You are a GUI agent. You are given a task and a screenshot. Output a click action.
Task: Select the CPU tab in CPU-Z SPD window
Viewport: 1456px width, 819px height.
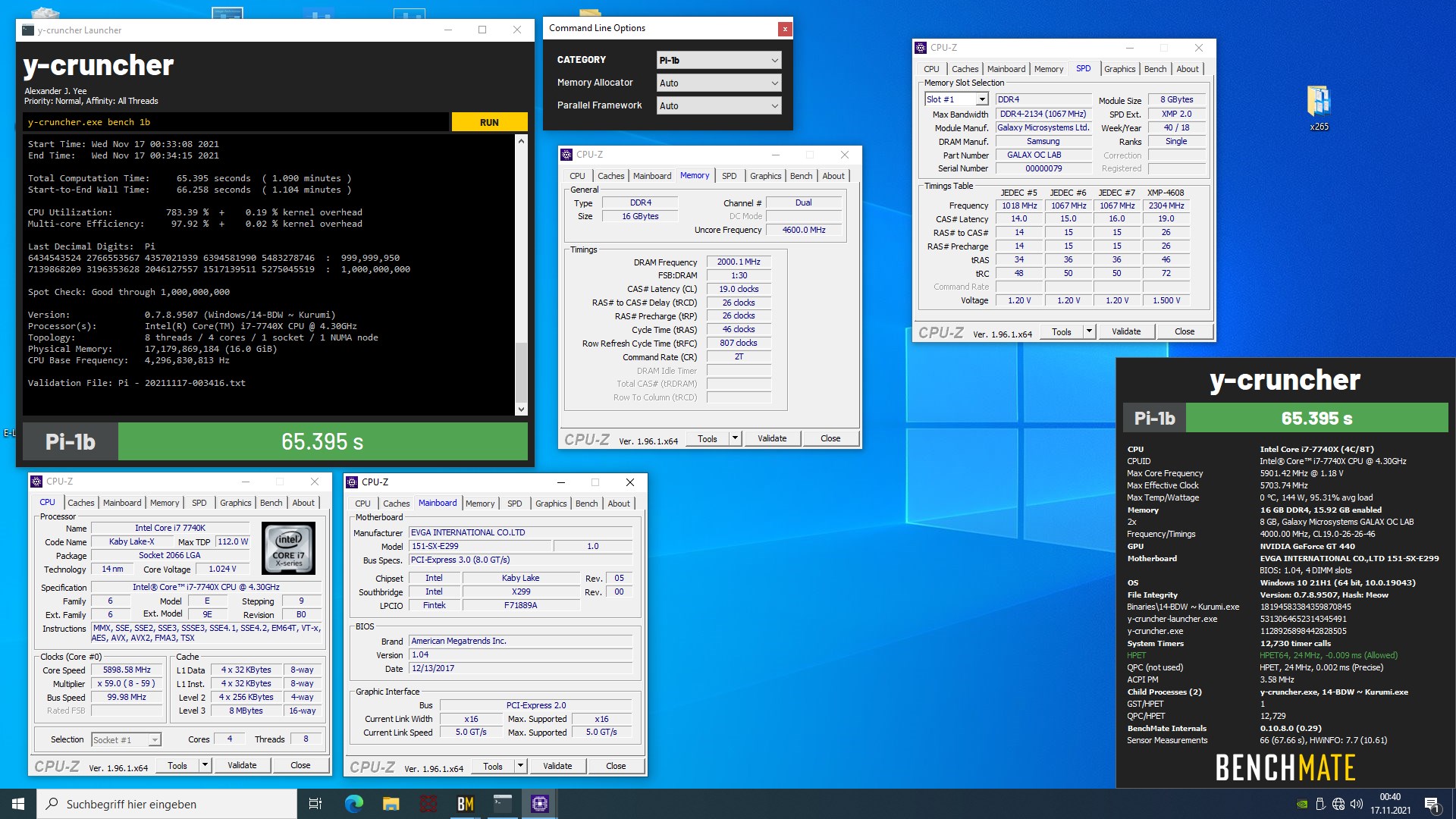point(931,69)
